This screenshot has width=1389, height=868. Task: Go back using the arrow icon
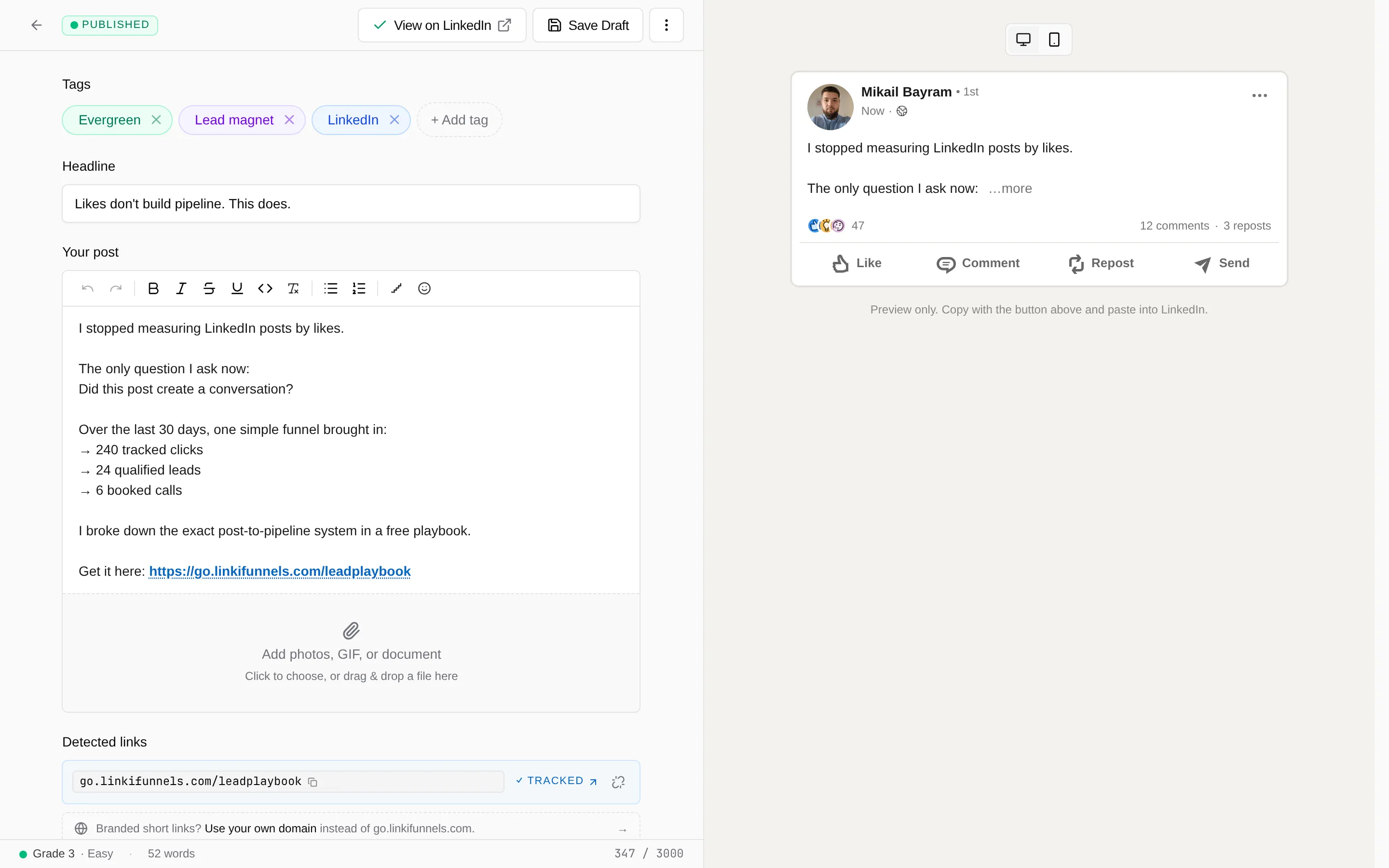pyautogui.click(x=36, y=25)
